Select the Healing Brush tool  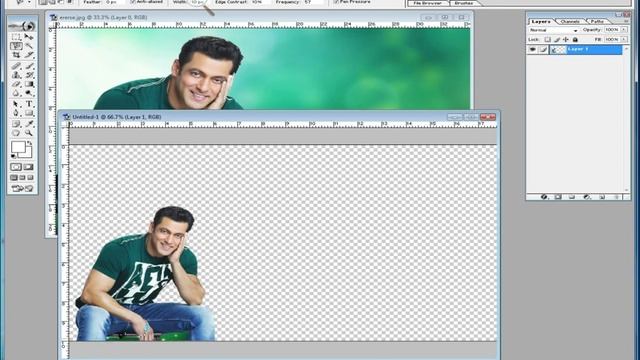click(x=16, y=66)
